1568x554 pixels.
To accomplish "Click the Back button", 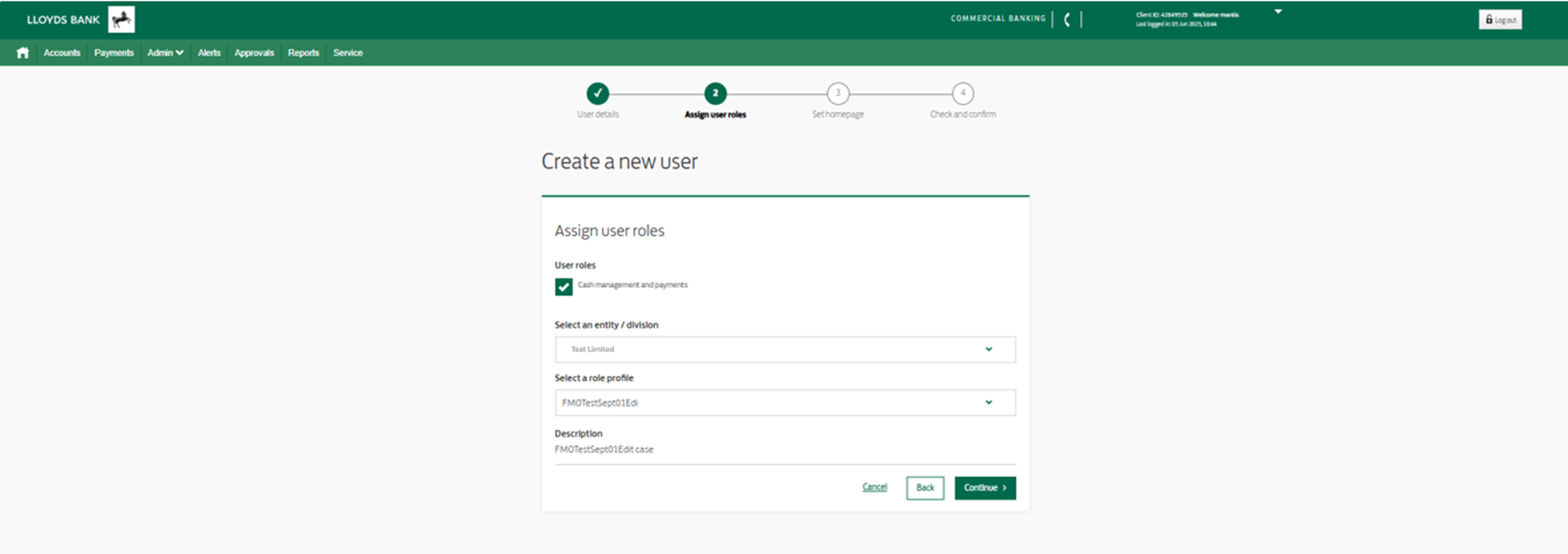I will [x=925, y=487].
